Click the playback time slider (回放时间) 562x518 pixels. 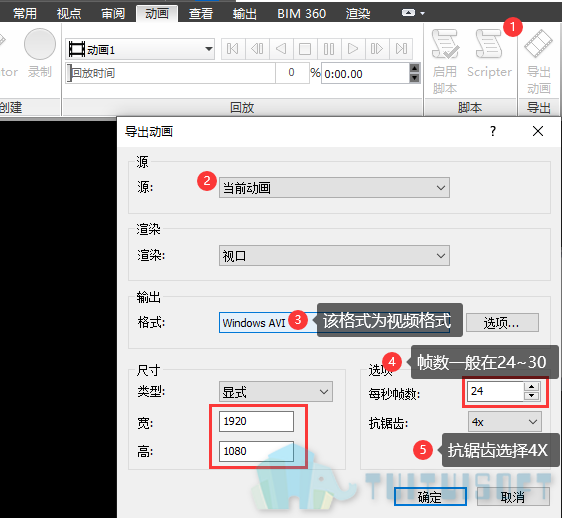171,73
